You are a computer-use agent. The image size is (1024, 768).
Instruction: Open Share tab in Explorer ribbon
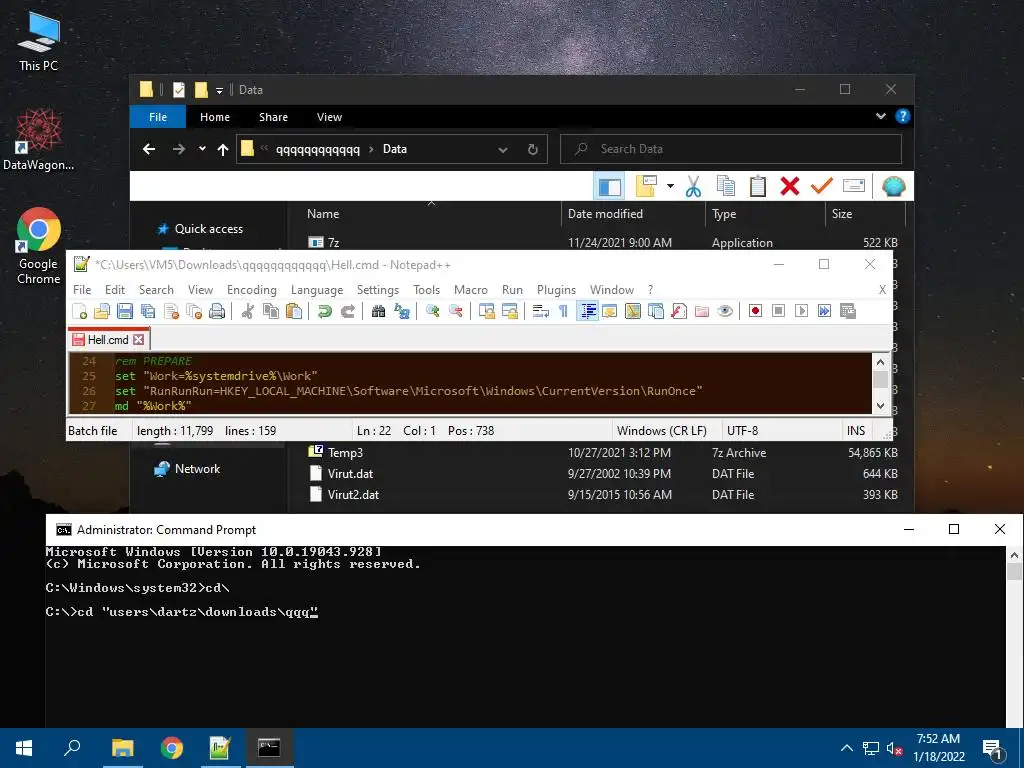[x=273, y=117]
